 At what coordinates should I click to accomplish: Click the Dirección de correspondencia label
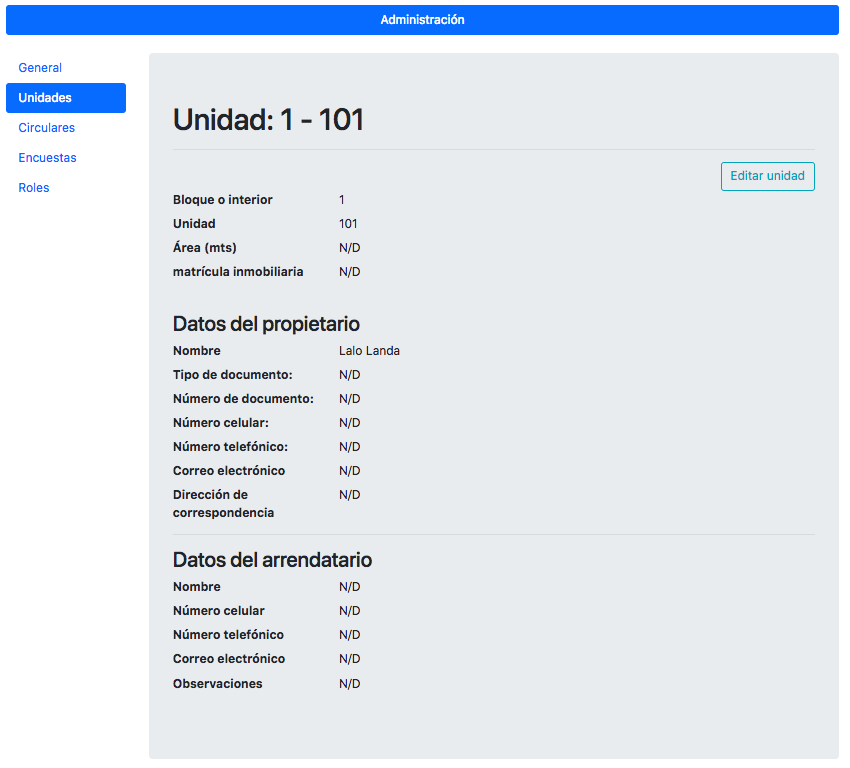[x=223, y=504]
